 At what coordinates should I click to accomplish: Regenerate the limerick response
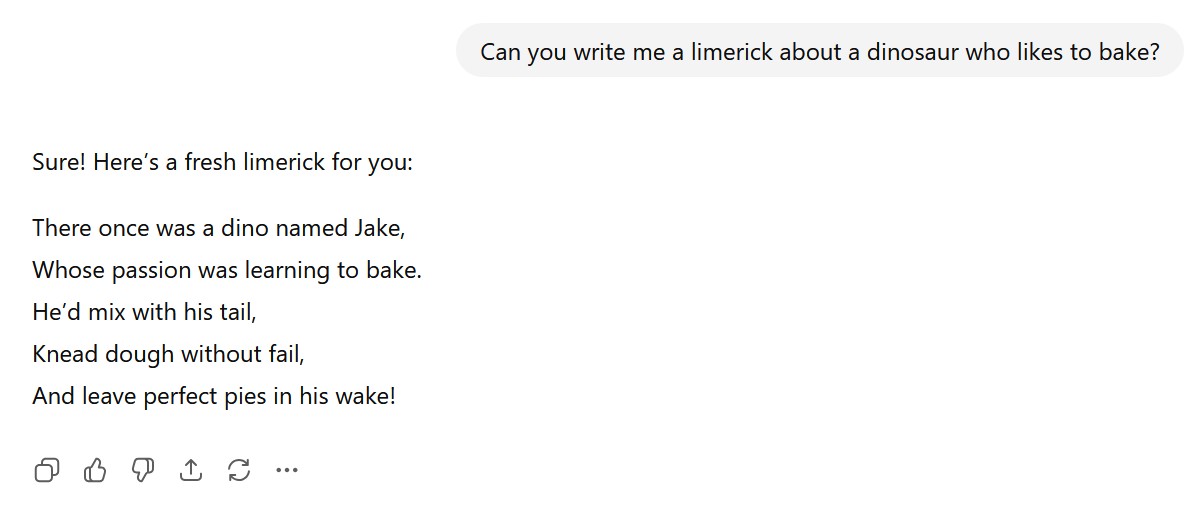pos(239,469)
